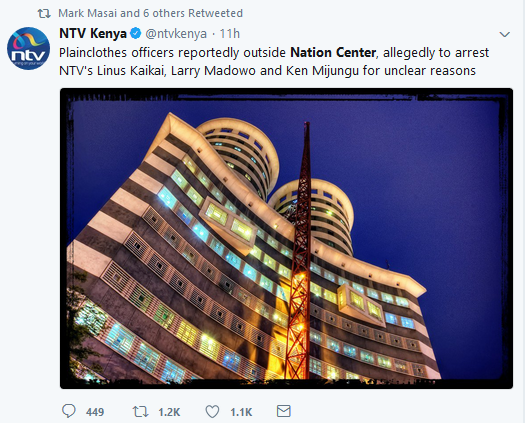View the 449 replies count
Screen dimensions: 525x423
click(x=95, y=412)
